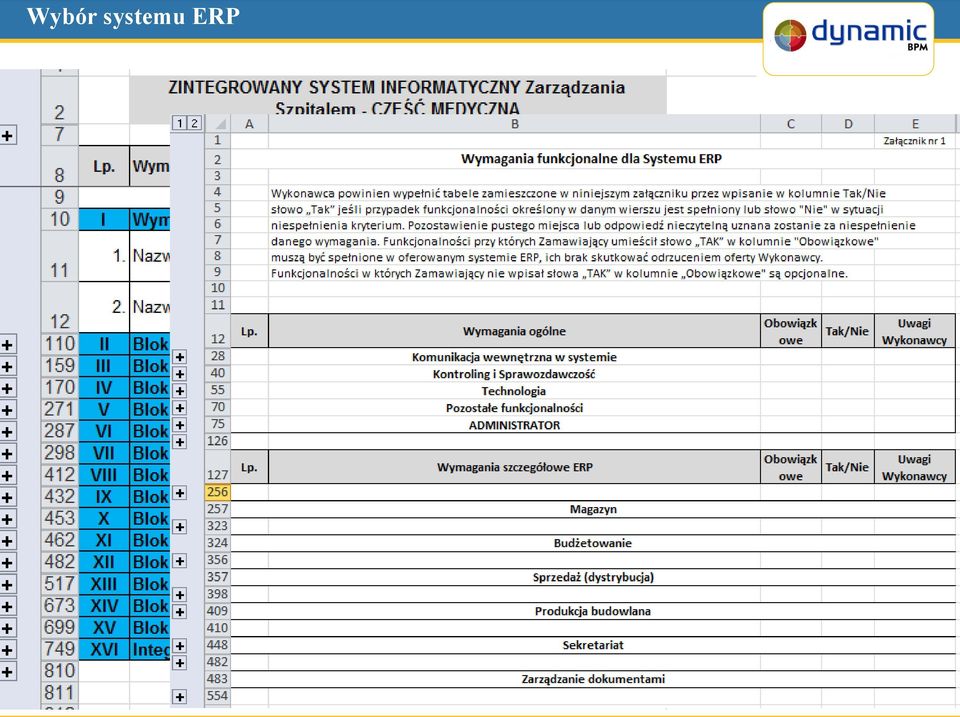Expand row 412 group in medical sheet
Viewport: 960px width, 717px height.
point(7,476)
